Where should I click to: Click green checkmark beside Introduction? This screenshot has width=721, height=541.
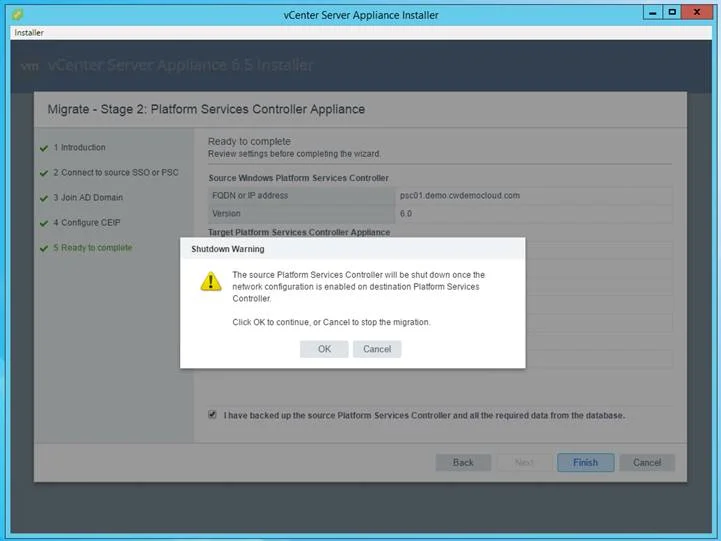click(44, 148)
